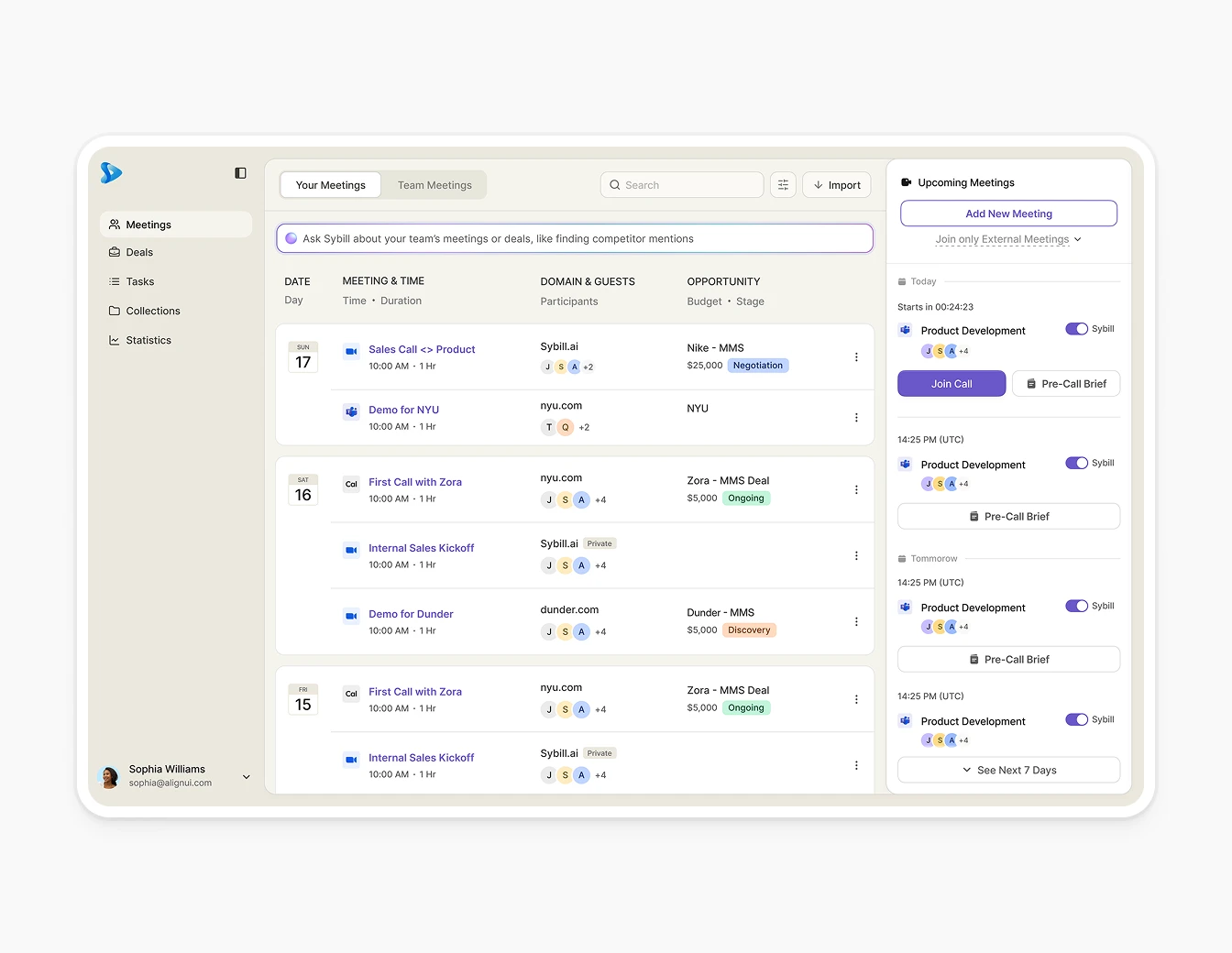
Task: Toggle Sybill for the 14:25 PM meeting today
Action: point(1077,463)
